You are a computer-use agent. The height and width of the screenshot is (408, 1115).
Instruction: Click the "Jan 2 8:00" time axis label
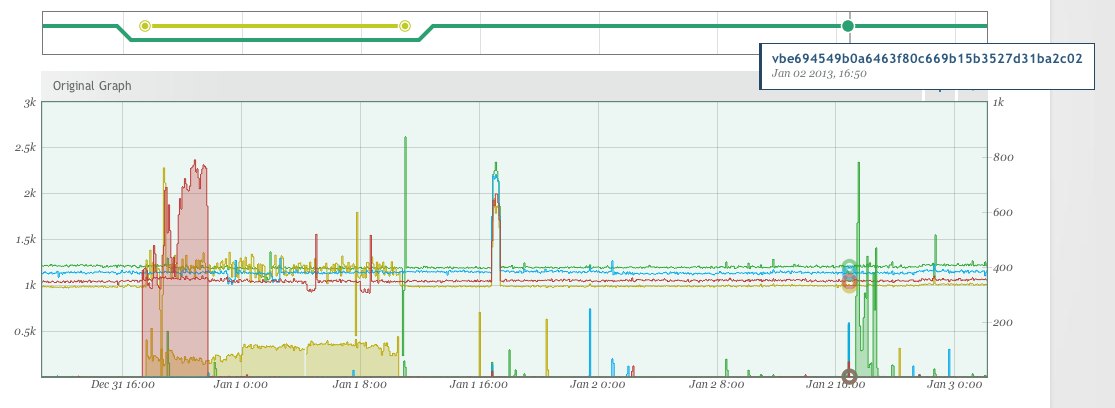point(717,385)
